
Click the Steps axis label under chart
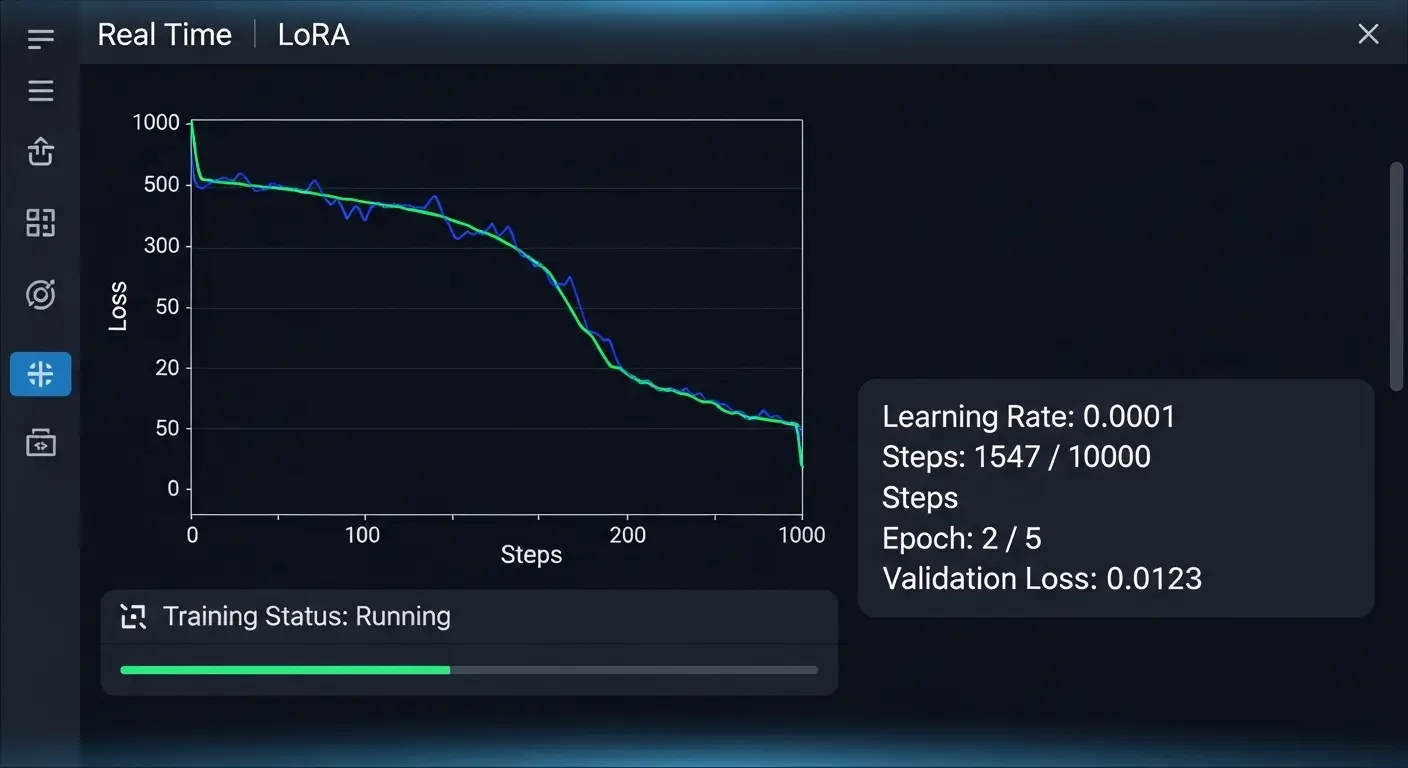[x=531, y=555]
